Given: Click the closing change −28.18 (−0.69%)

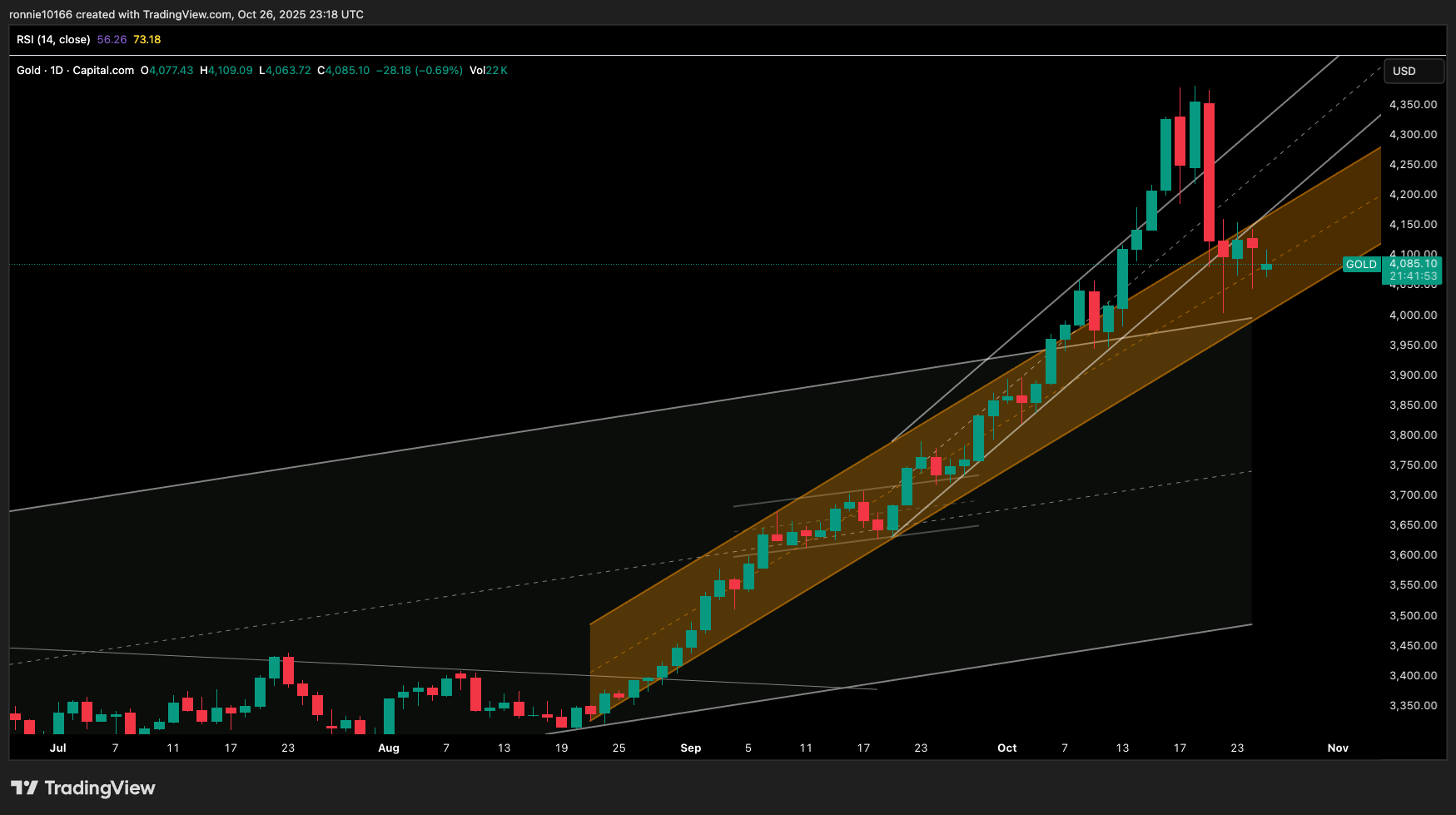Looking at the screenshot, I should 418,71.
